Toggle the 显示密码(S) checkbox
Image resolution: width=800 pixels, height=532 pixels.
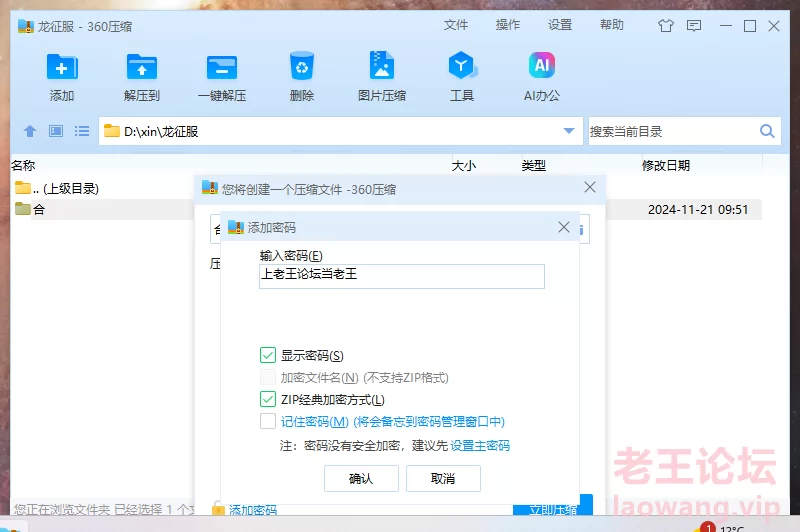click(268, 355)
